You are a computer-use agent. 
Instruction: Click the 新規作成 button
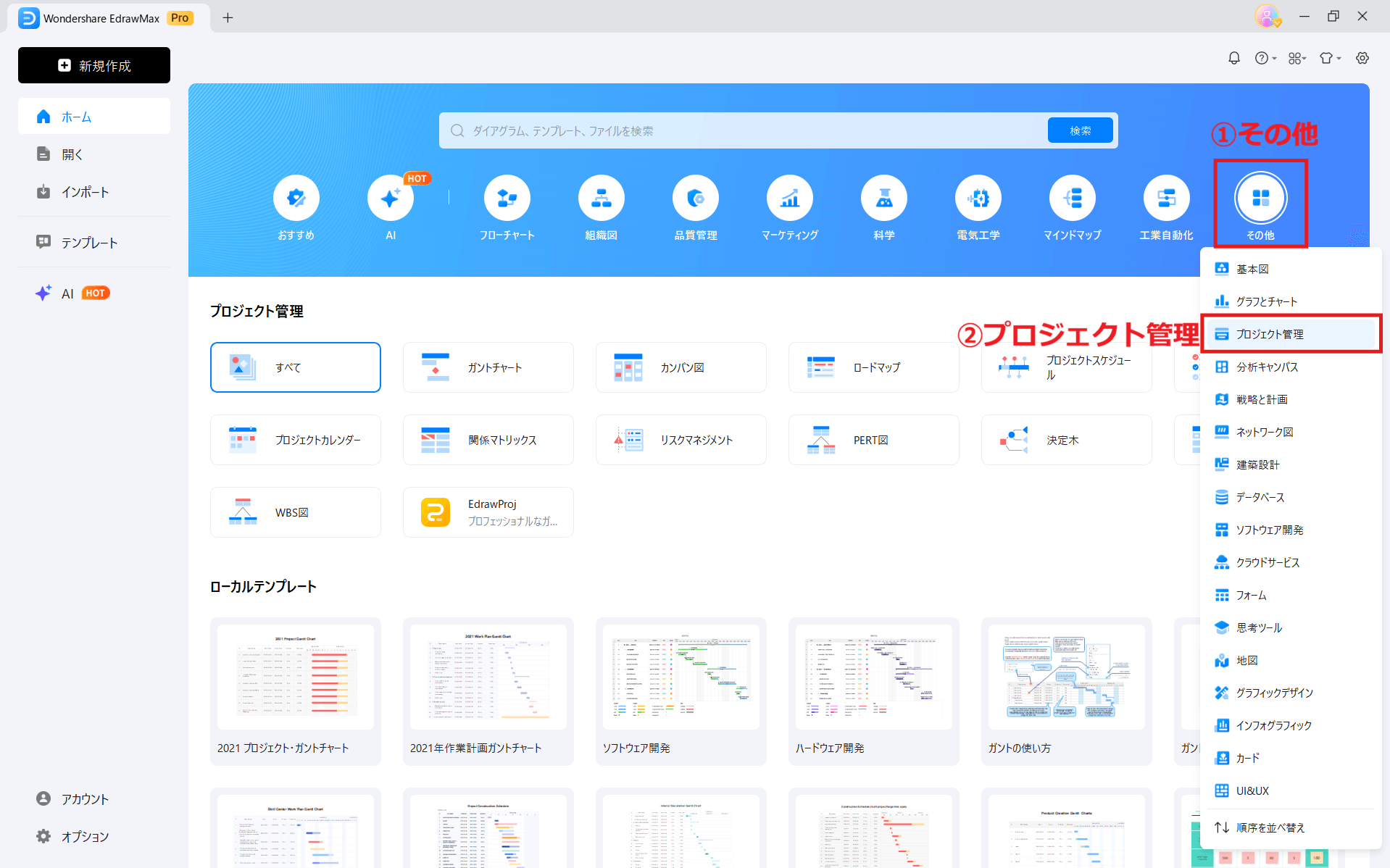93,65
